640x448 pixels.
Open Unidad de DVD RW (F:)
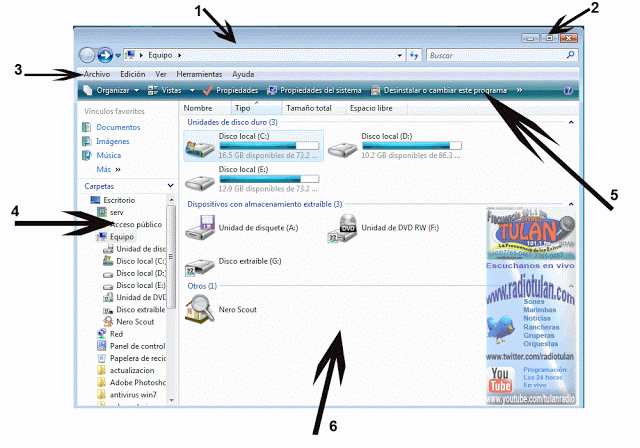(x=344, y=227)
